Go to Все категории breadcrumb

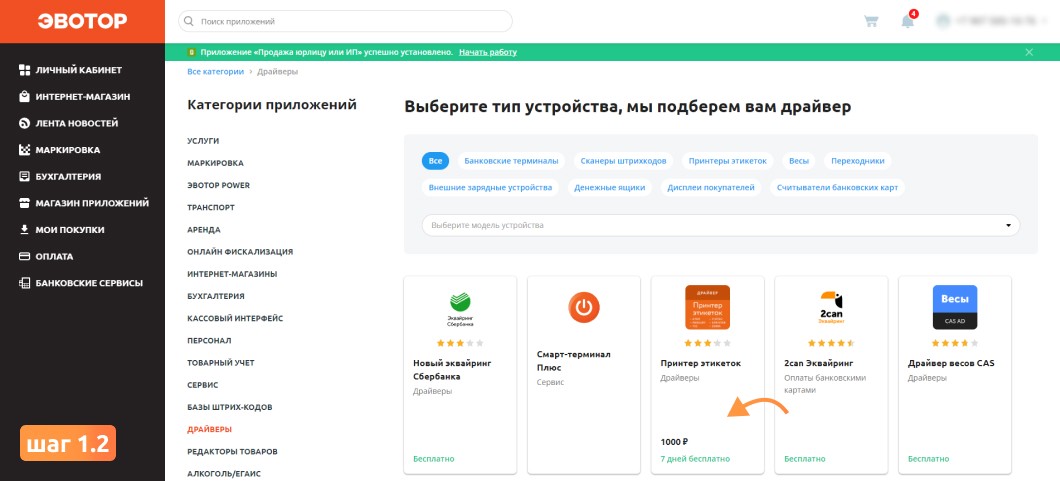tap(216, 71)
